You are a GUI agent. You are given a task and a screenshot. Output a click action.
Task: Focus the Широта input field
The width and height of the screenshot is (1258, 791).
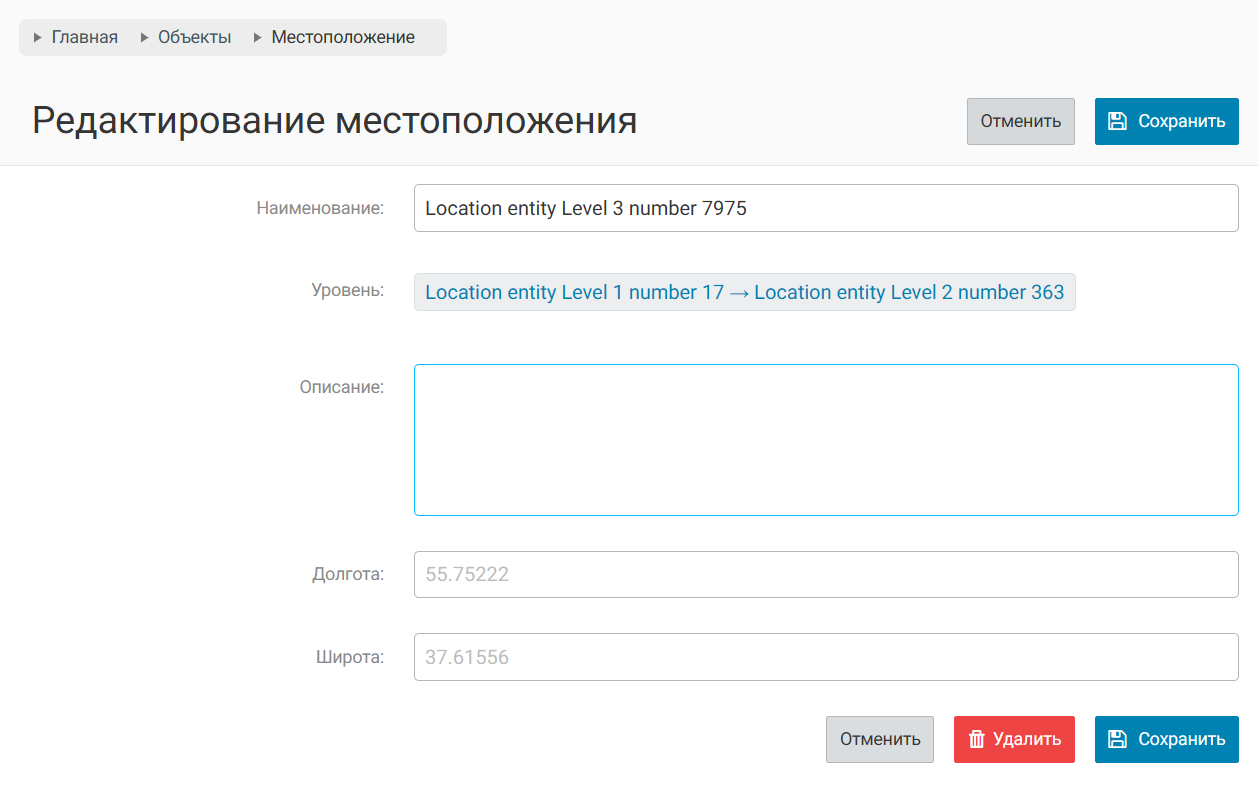[x=825, y=657]
